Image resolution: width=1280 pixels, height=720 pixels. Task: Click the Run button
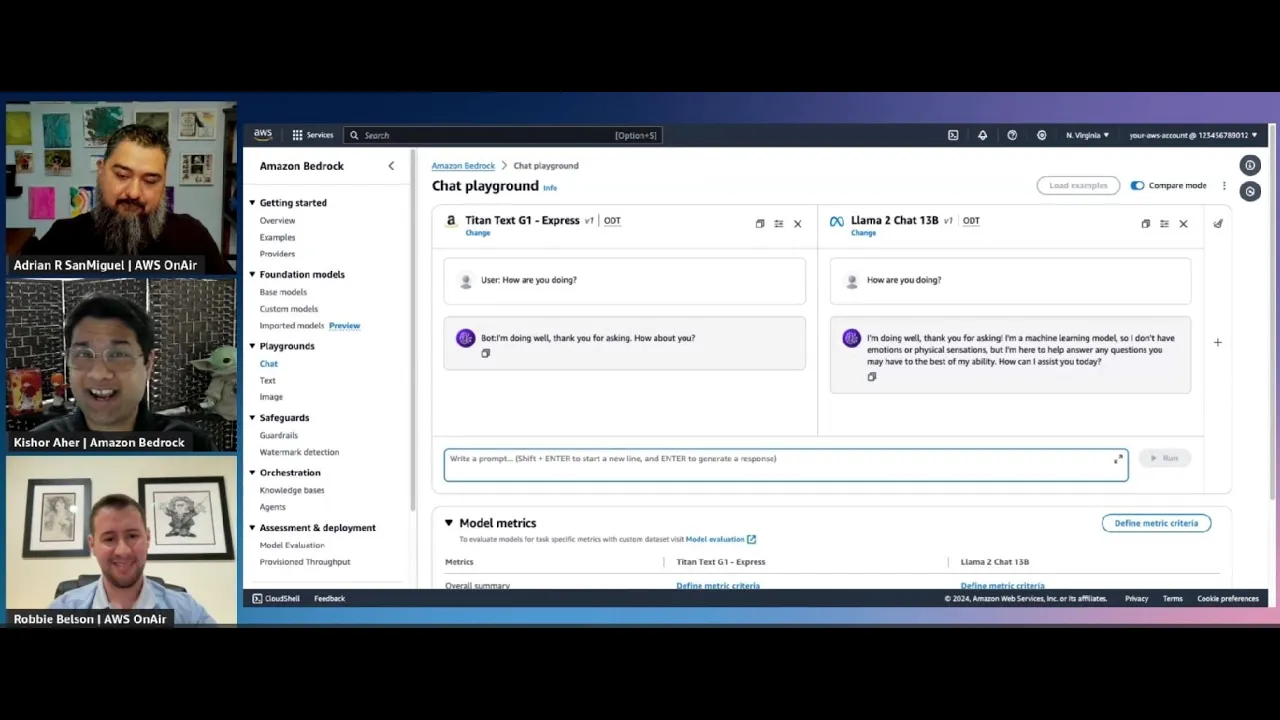[x=1164, y=458]
